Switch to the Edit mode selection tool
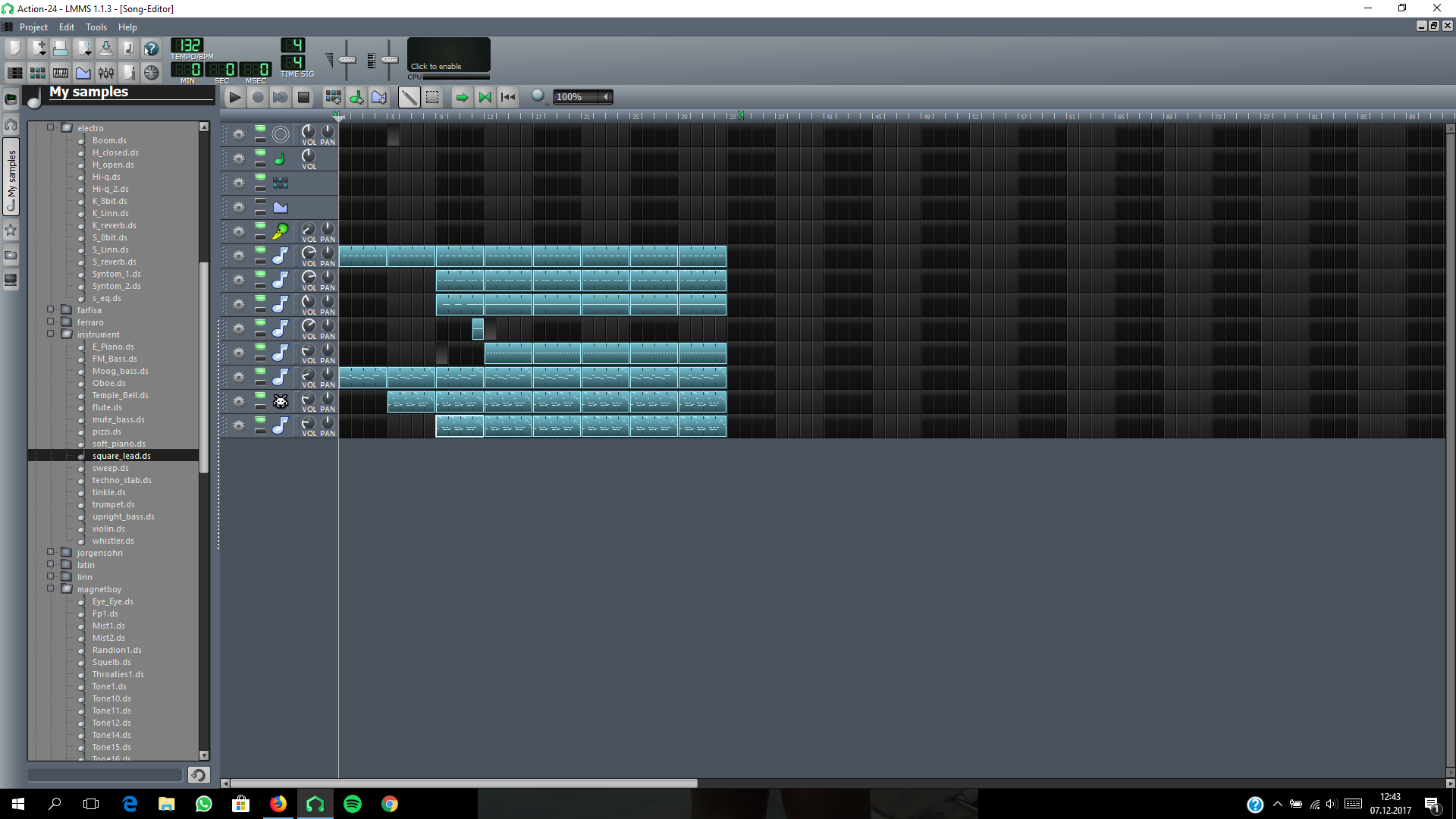This screenshot has height=819, width=1456. pos(432,97)
